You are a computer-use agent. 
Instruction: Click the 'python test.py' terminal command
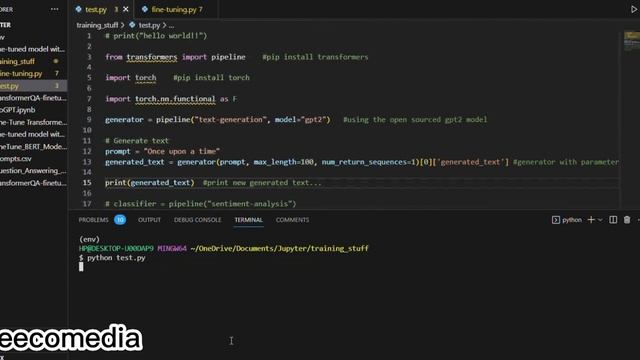[x=116, y=258]
